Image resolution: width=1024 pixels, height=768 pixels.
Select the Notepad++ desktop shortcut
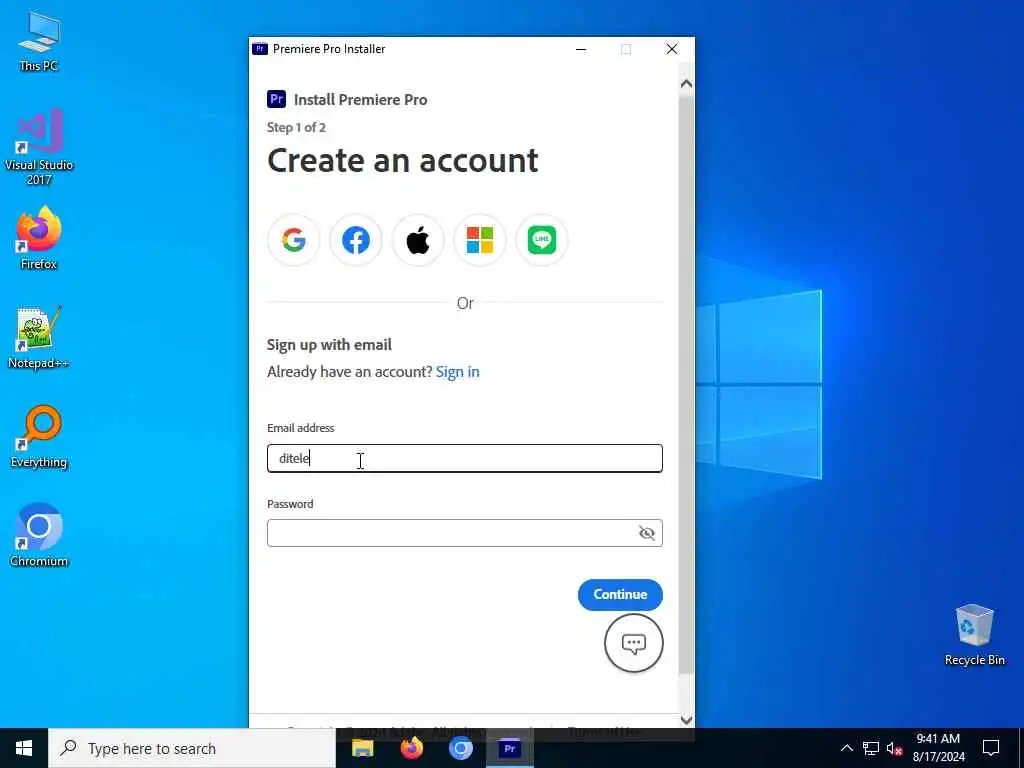[39, 338]
